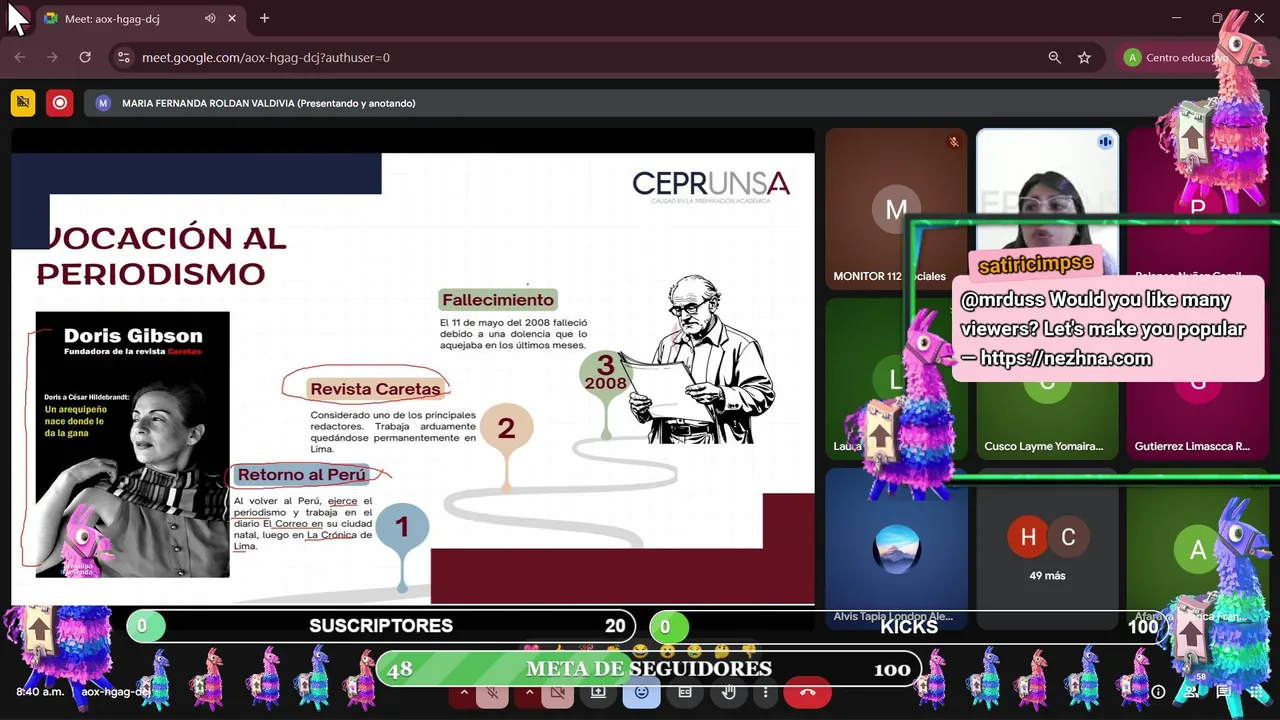Click the CEPRUNSA logo on the slide
The width and height of the screenshot is (1280, 720).
pos(711,185)
